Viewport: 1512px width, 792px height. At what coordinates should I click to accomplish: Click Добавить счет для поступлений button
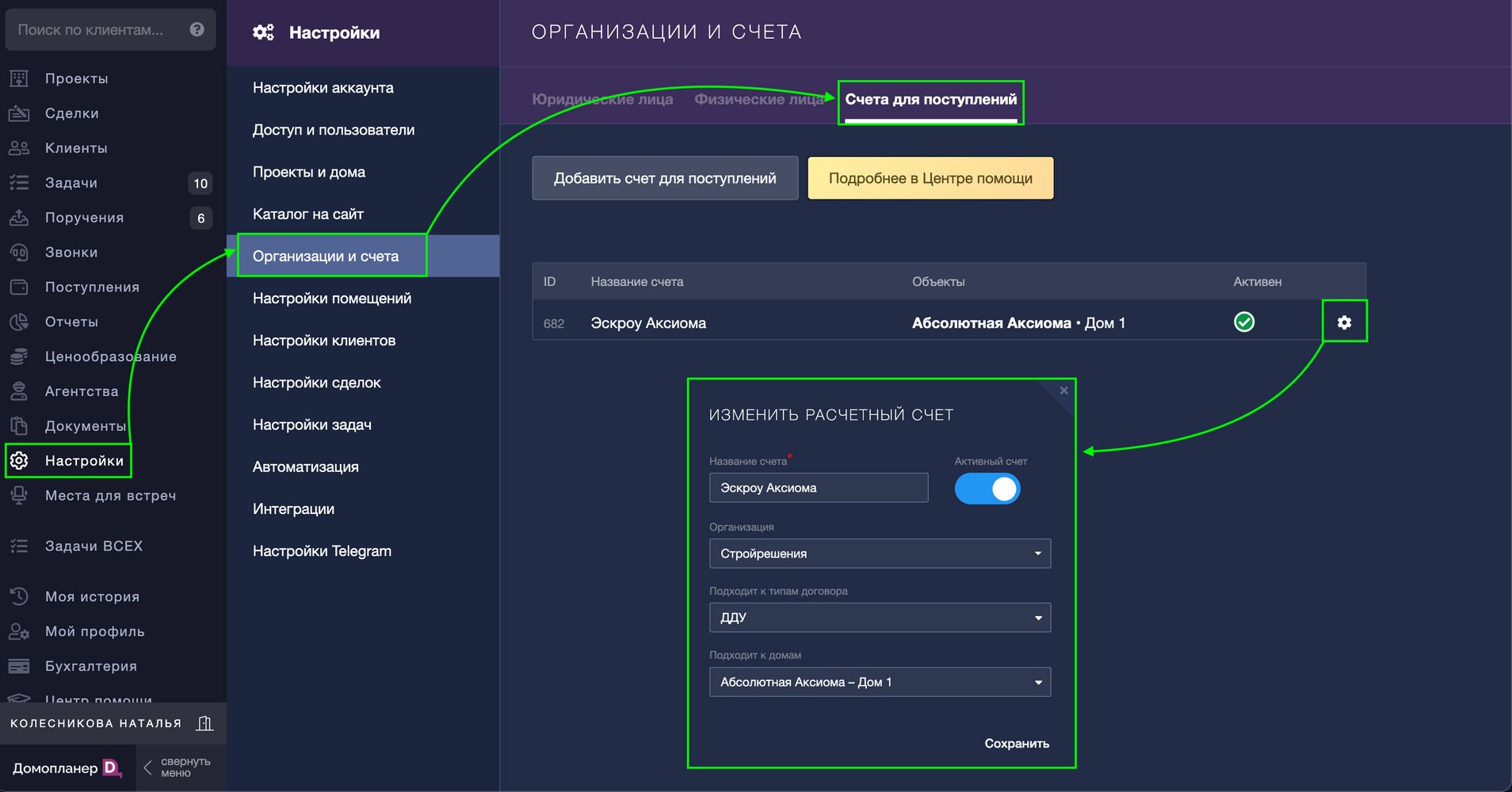pyautogui.click(x=665, y=178)
